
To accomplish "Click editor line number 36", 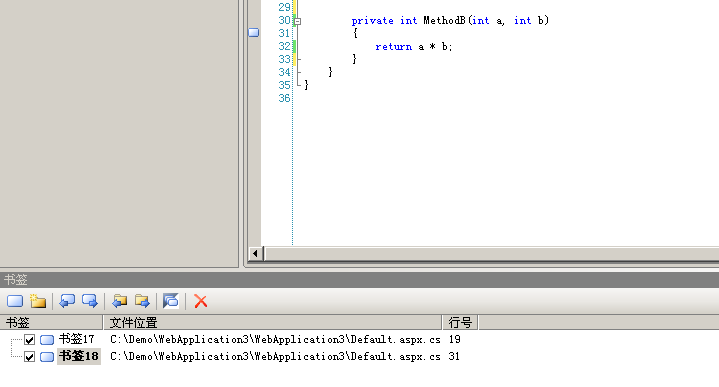I will pyautogui.click(x=284, y=99).
